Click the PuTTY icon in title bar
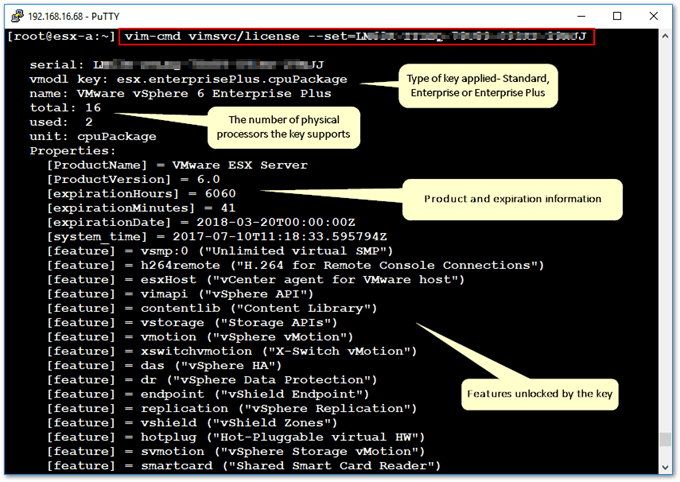Viewport: 680px width, 482px height. click(x=17, y=16)
